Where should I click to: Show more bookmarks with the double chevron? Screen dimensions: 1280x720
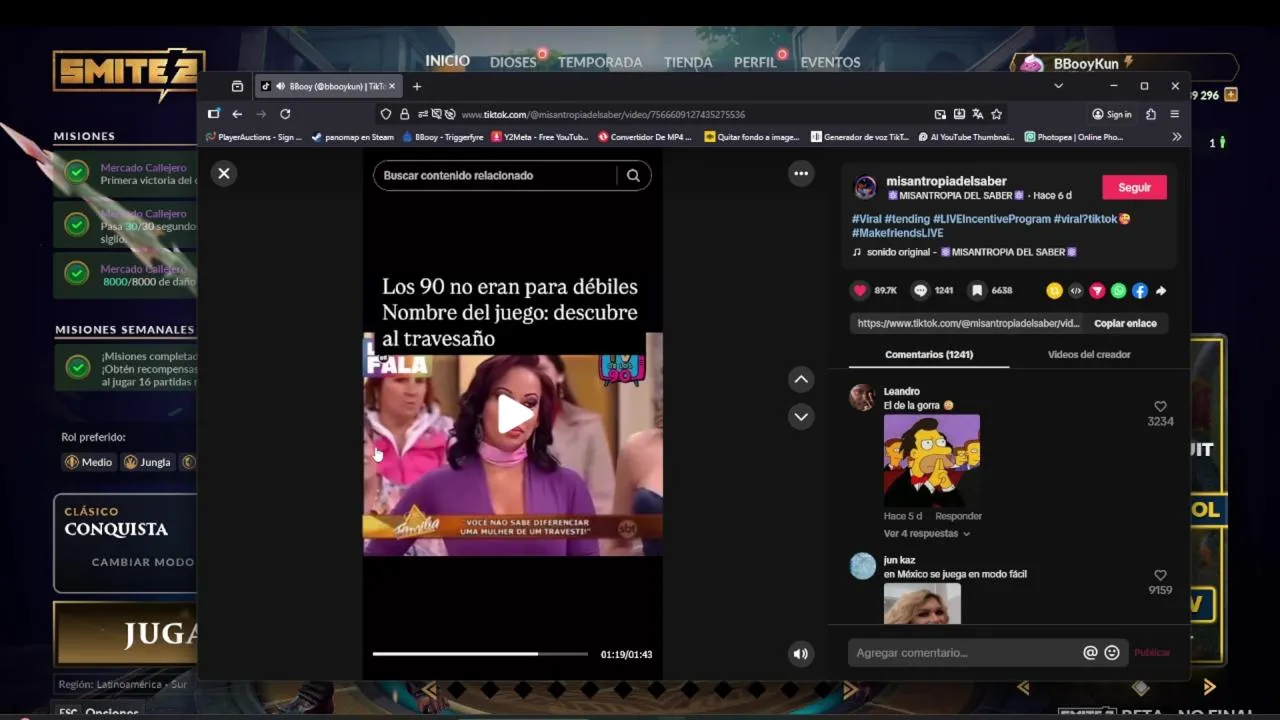tap(1176, 137)
